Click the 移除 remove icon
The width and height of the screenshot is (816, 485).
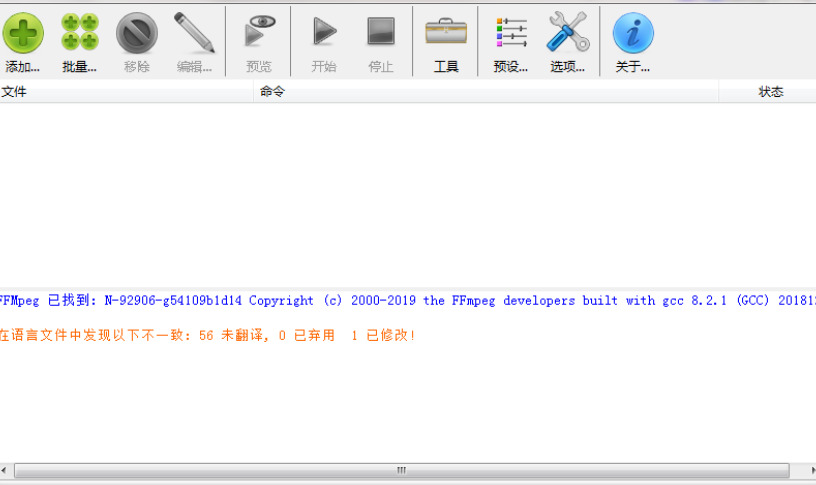[137, 33]
